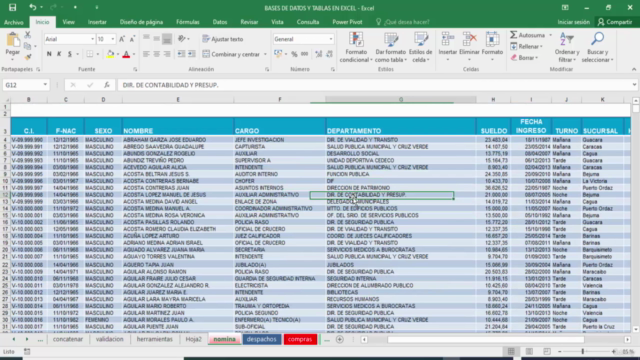Click Insertar cells icon
This screenshot has height=360, width=640.
[x=447, y=40]
